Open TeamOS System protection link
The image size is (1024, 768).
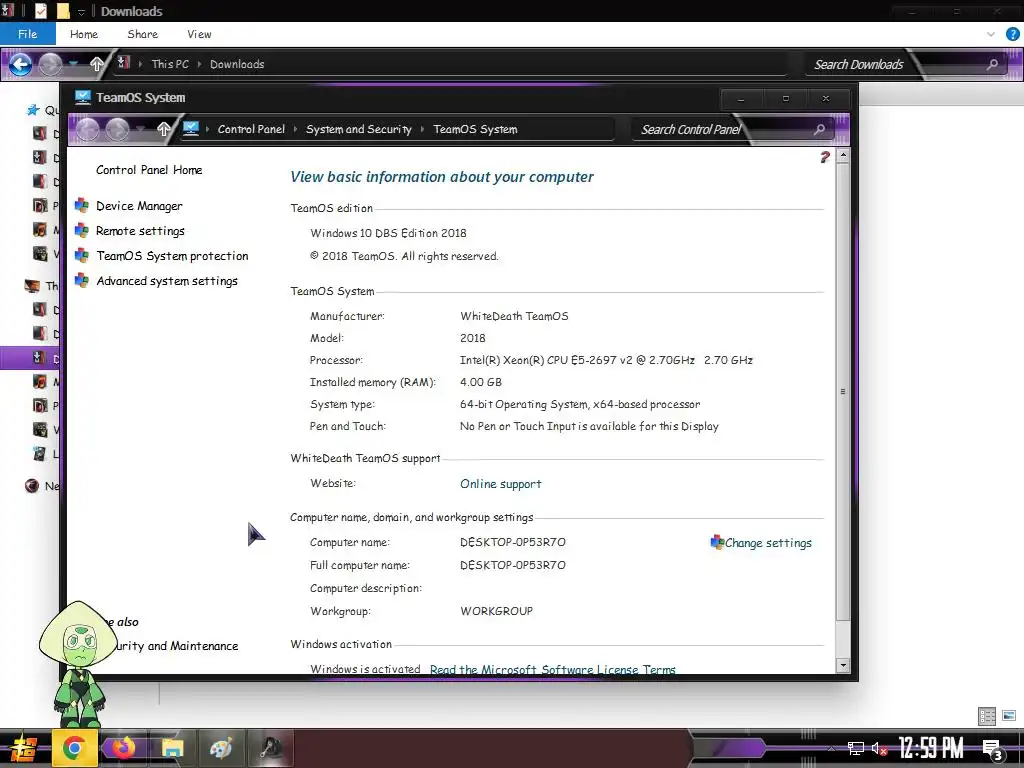coord(172,255)
